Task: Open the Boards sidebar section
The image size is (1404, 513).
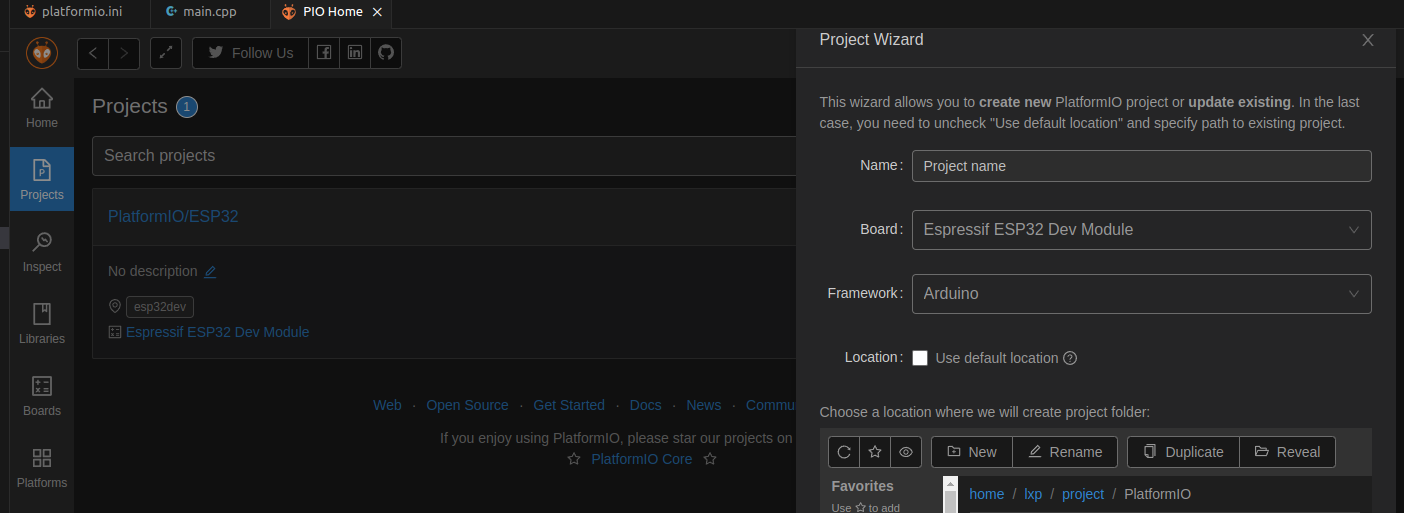Action: tap(41, 395)
